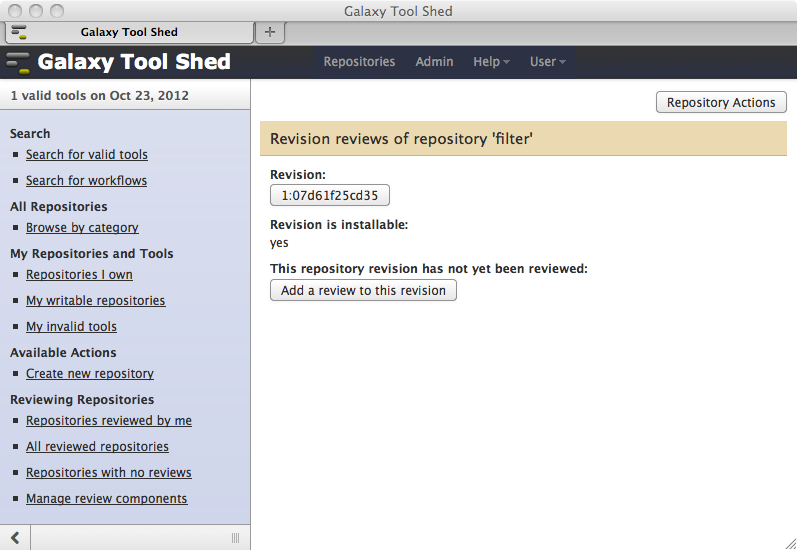Click the 'Reviewing Repositories' section heading
Viewport: 797px width, 550px height.
82,400
